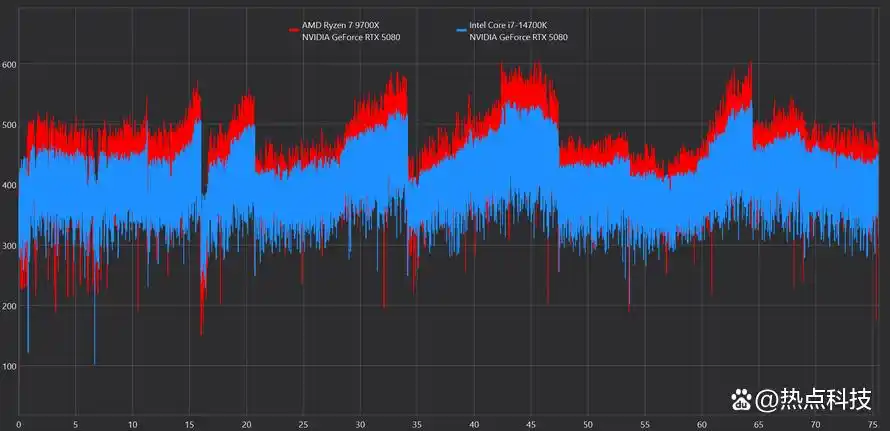Image resolution: width=890 pixels, height=431 pixels.
Task: Click the 300 y-axis label
Action: pyautogui.click(x=9, y=246)
